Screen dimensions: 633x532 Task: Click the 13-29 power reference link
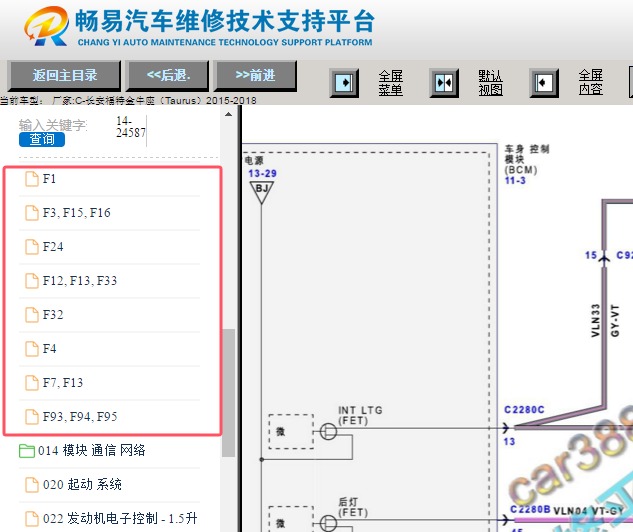point(262,174)
